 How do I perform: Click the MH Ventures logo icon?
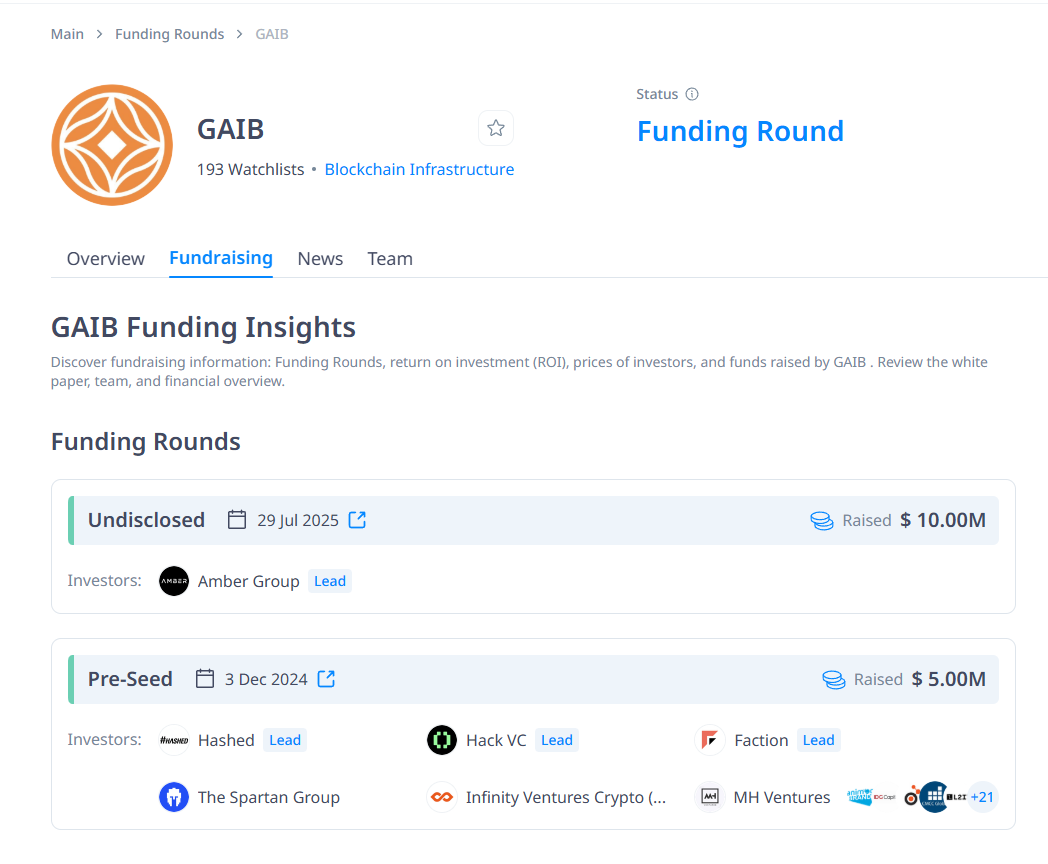click(710, 797)
